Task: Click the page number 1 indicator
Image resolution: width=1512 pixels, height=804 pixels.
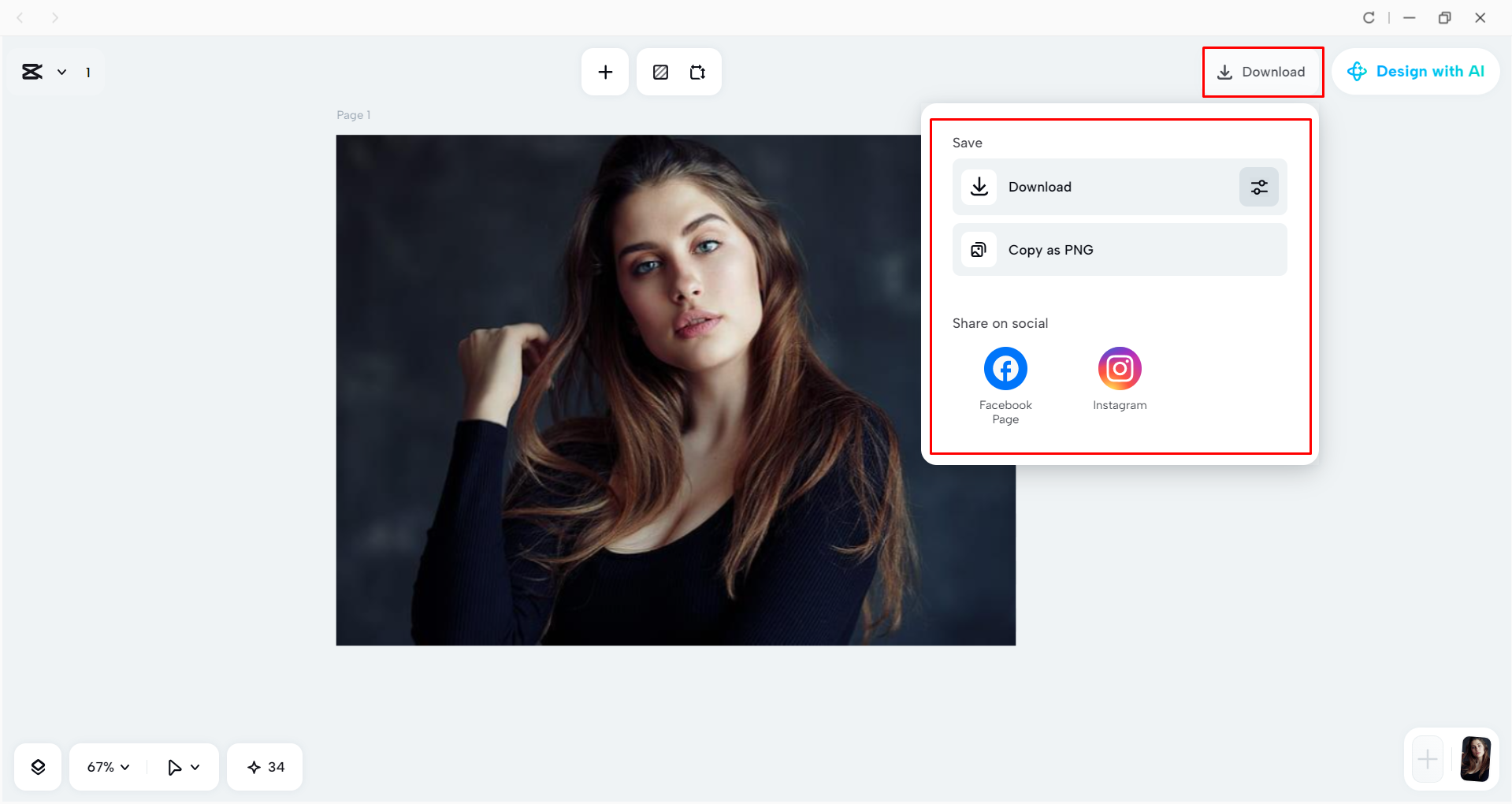Action: [88, 73]
